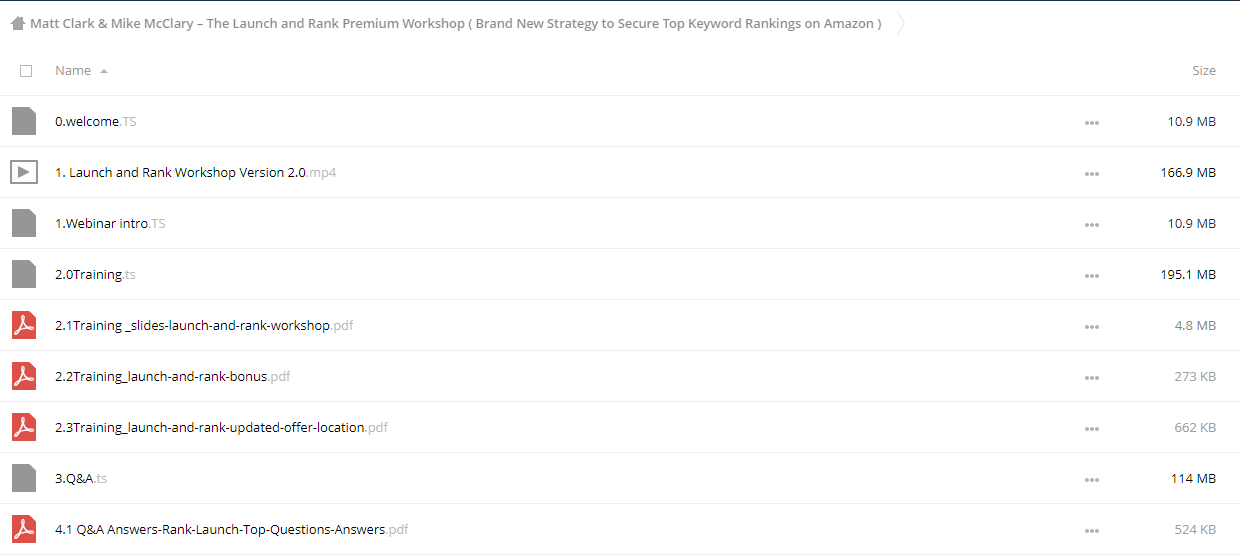Open the more-options menu for 2.0Training.ts

click(x=1092, y=275)
